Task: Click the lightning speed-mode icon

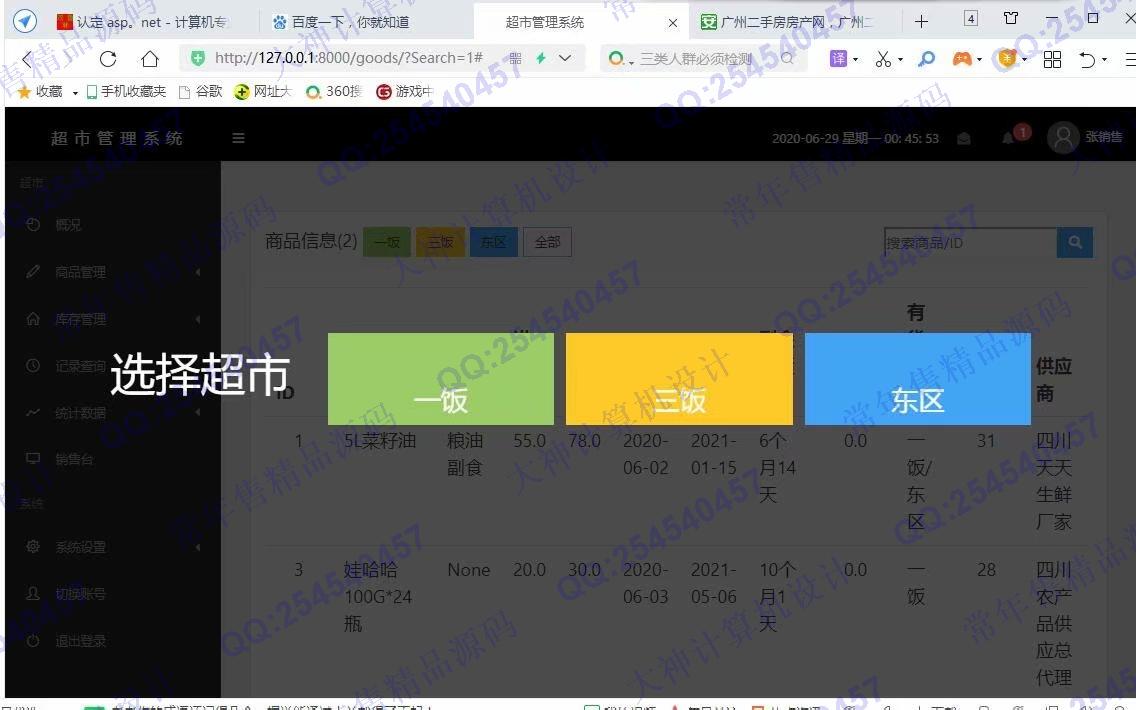Action: pos(540,59)
